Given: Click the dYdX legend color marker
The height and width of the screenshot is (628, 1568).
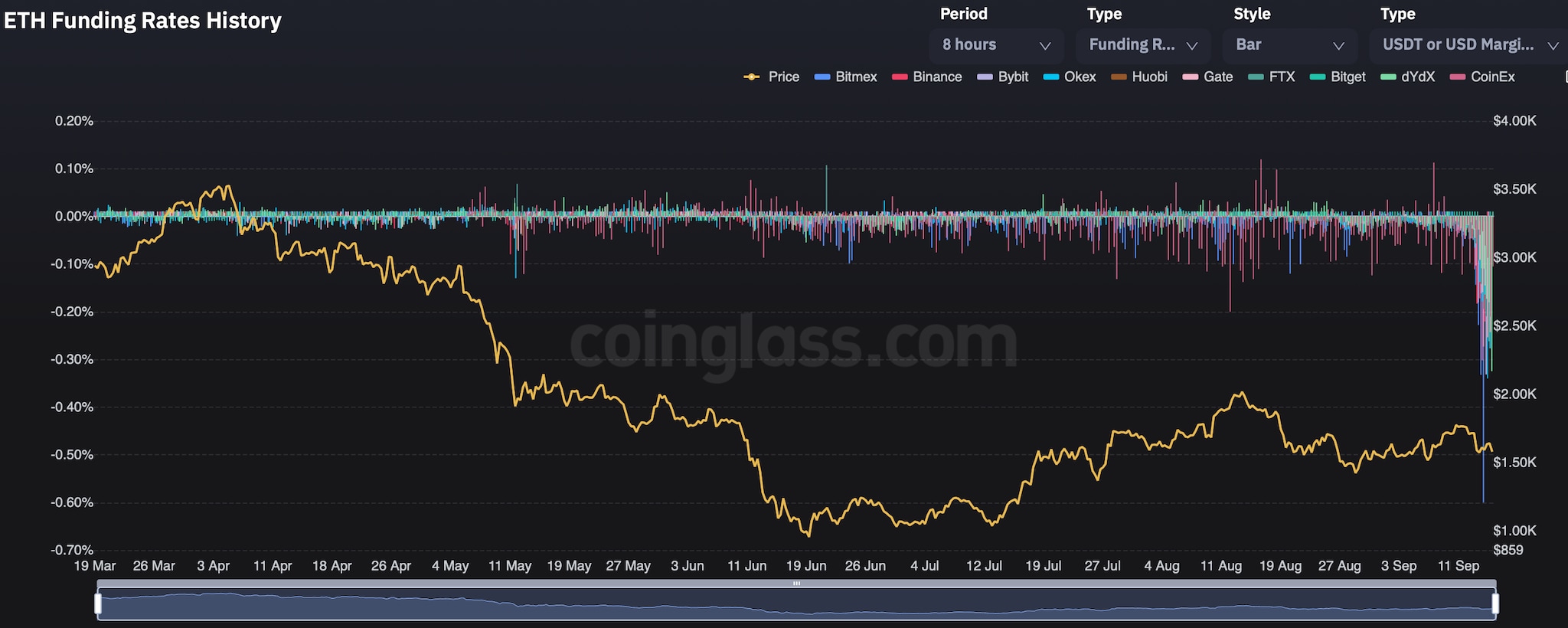Looking at the screenshot, I should [x=1388, y=77].
